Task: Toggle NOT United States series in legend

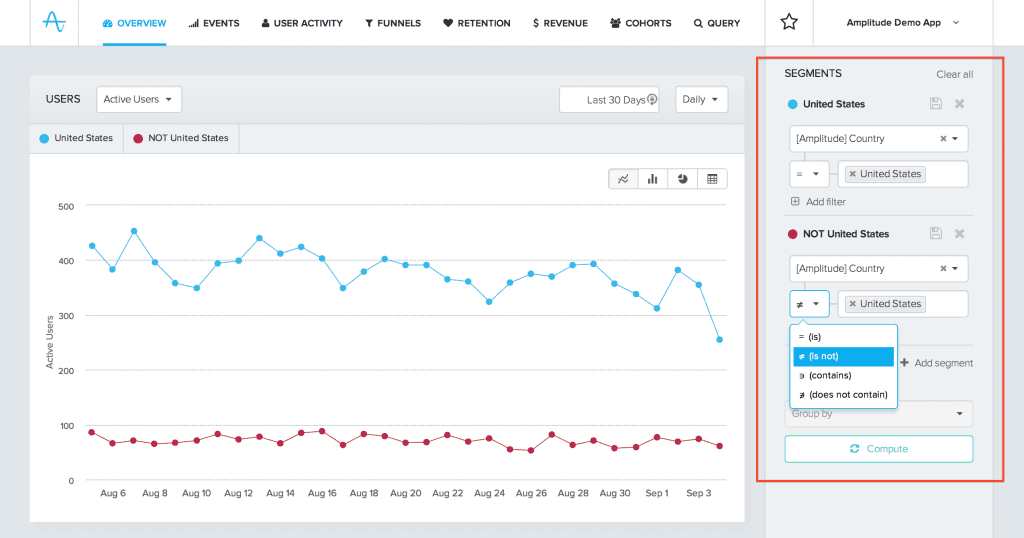Action: [181, 138]
